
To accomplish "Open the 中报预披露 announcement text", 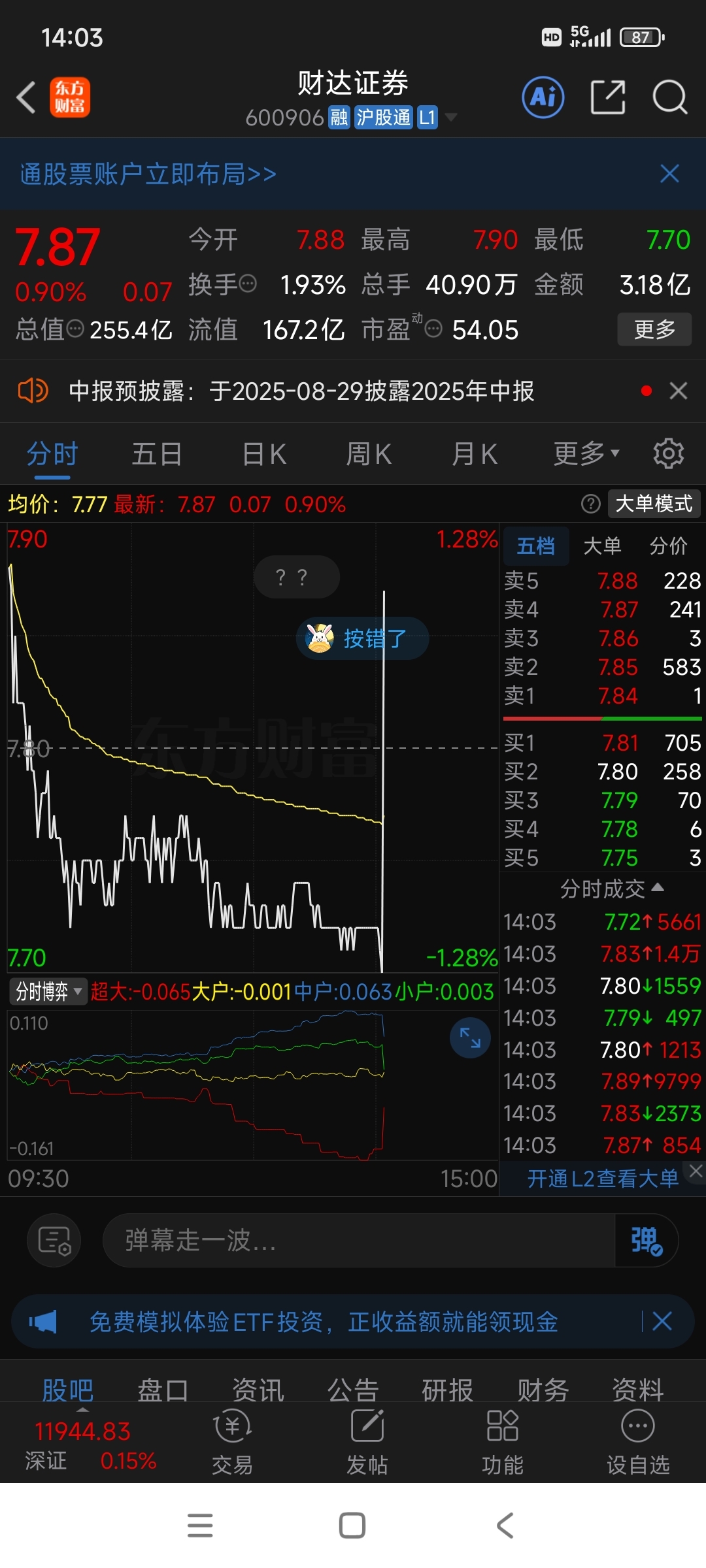I will point(301,391).
